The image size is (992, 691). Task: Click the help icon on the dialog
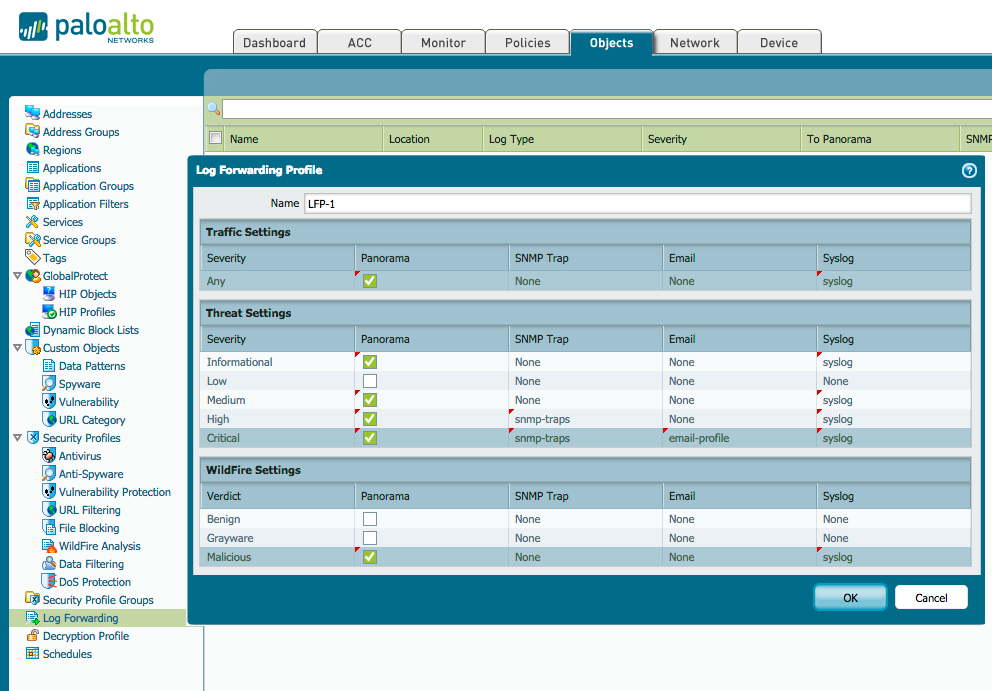[968, 171]
